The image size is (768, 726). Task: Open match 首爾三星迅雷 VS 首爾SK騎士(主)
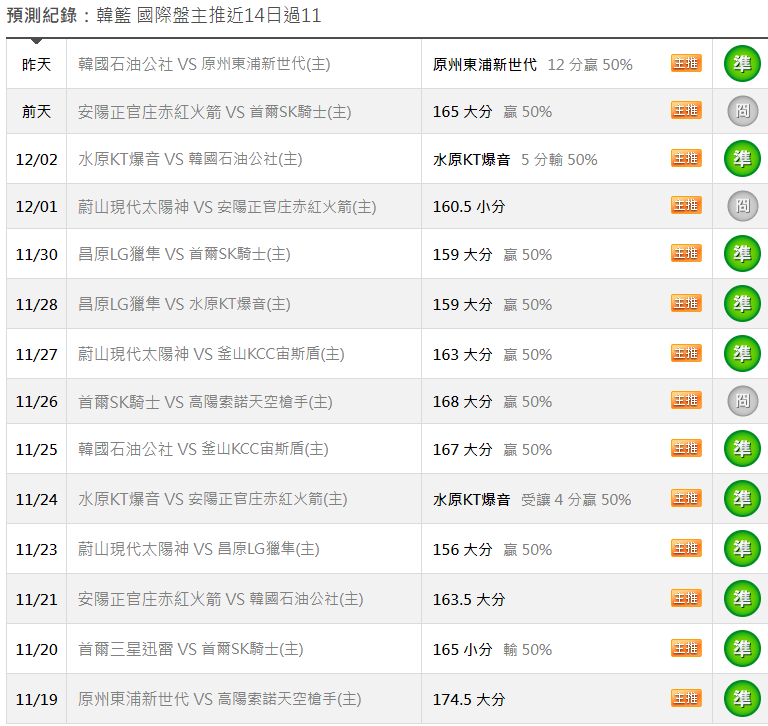(x=191, y=649)
